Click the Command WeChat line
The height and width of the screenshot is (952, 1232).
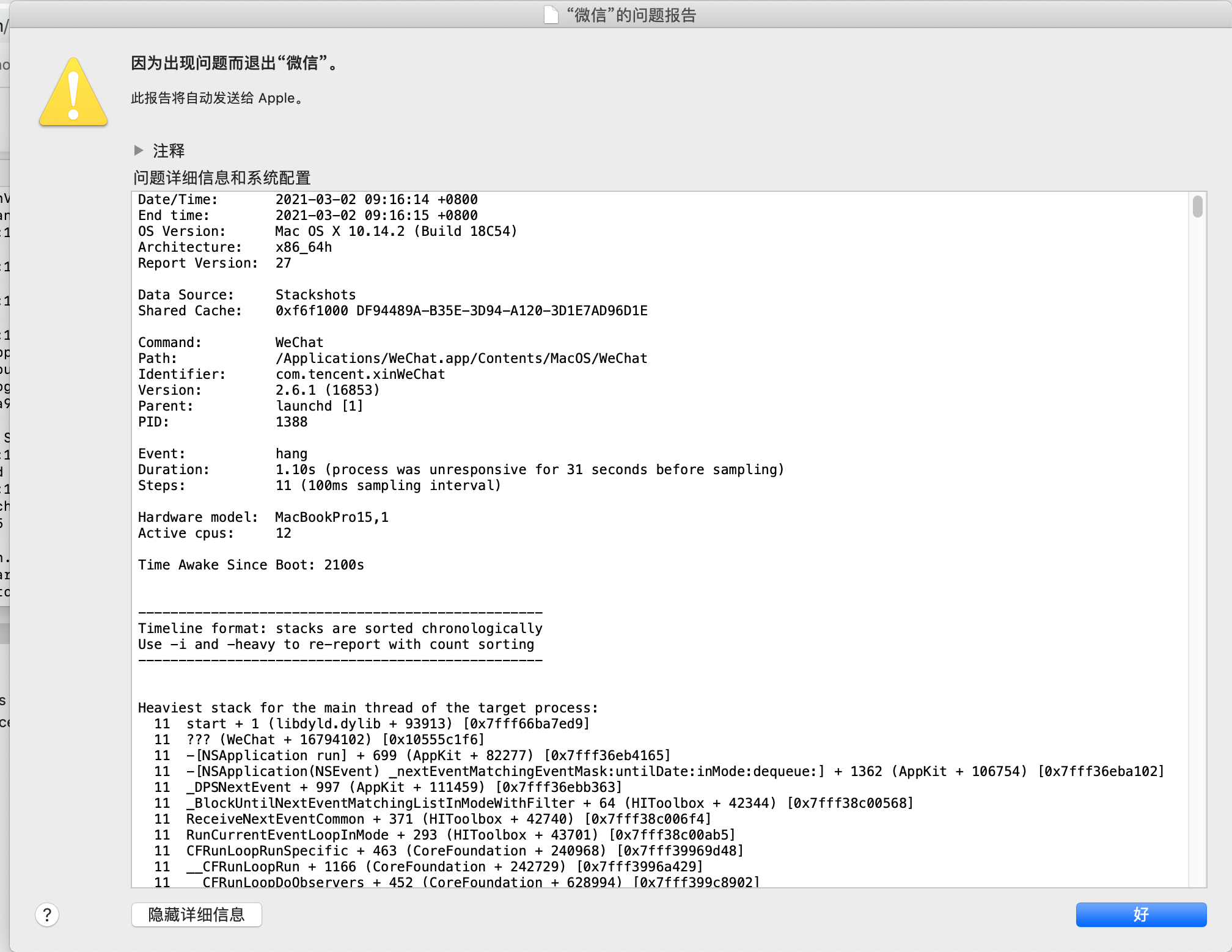231,343
